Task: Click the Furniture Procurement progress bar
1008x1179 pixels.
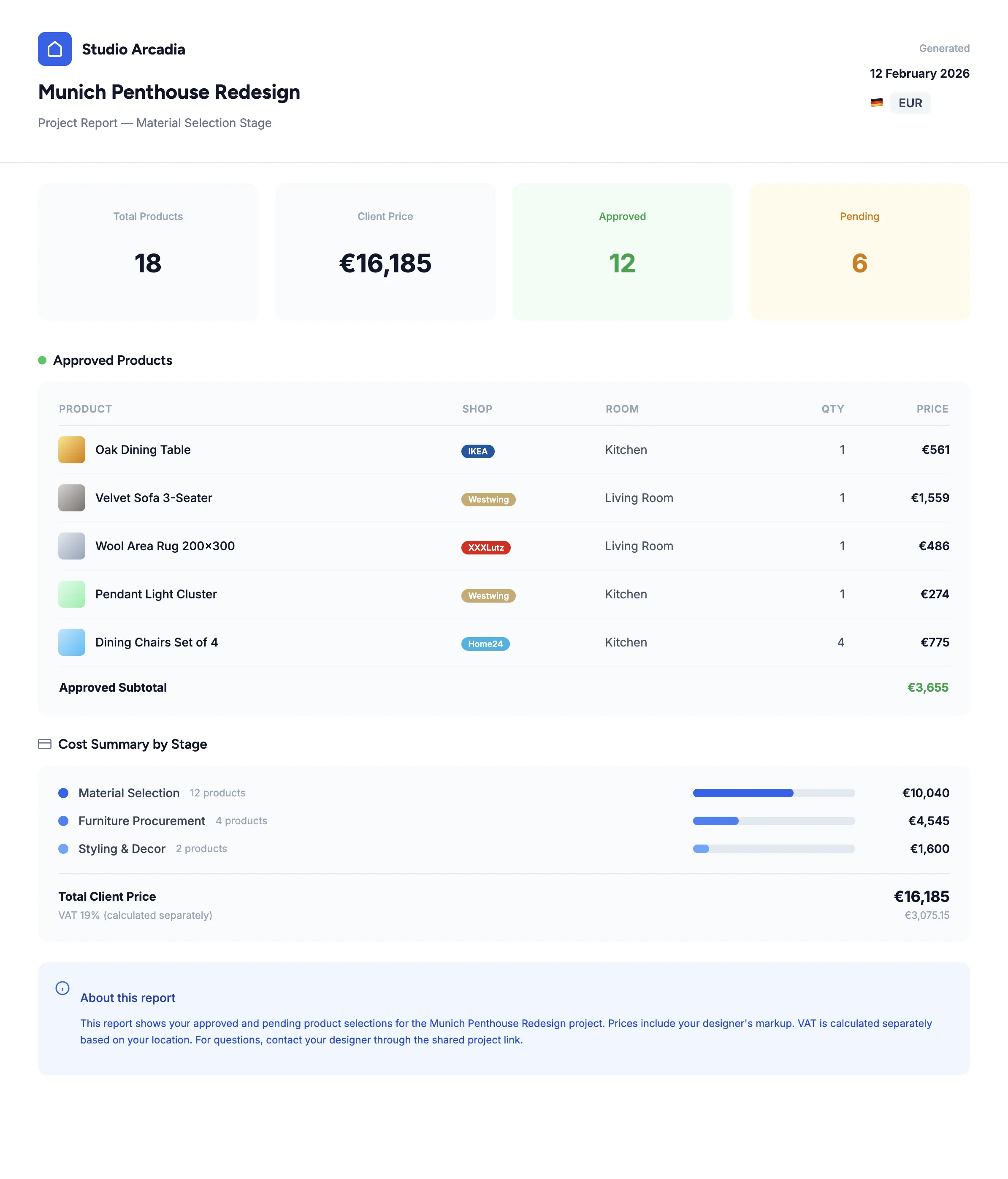Action: [773, 821]
